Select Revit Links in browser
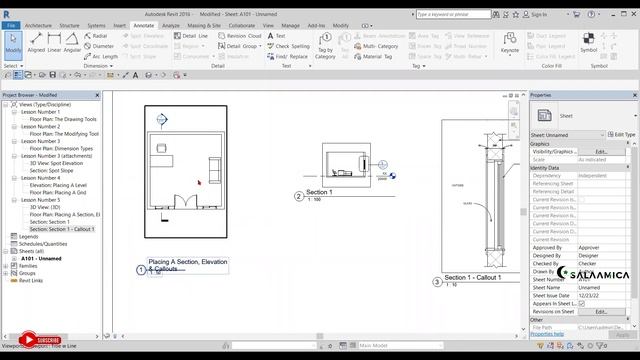640x360 pixels. pos(31,281)
